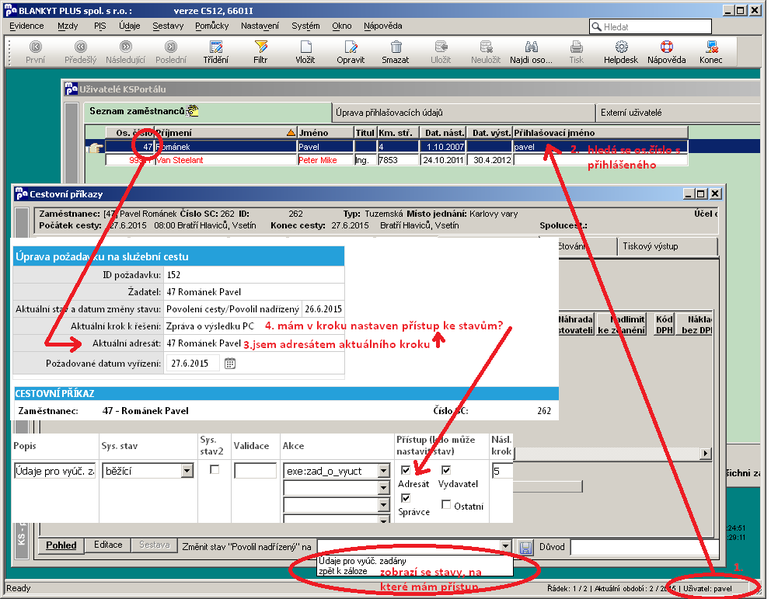Uncheck the Správce access checkbox
This screenshot has width=778, height=599.
click(405, 498)
